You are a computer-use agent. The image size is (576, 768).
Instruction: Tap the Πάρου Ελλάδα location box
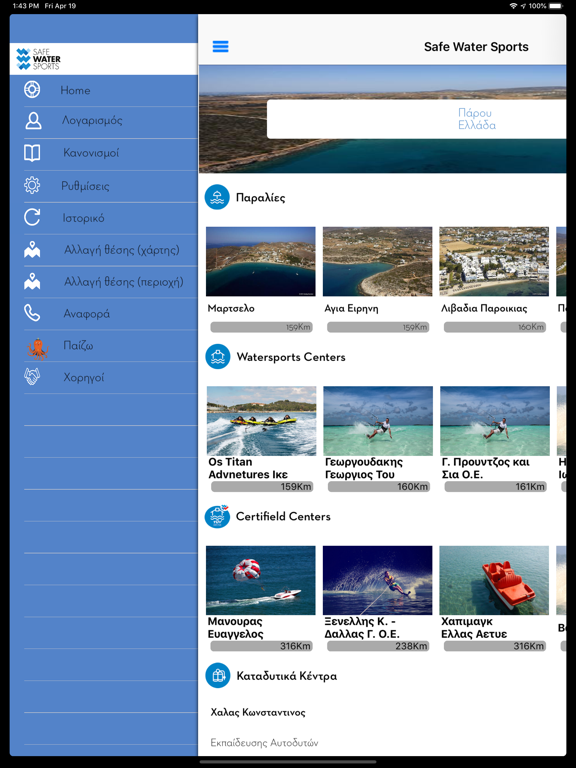pos(416,119)
